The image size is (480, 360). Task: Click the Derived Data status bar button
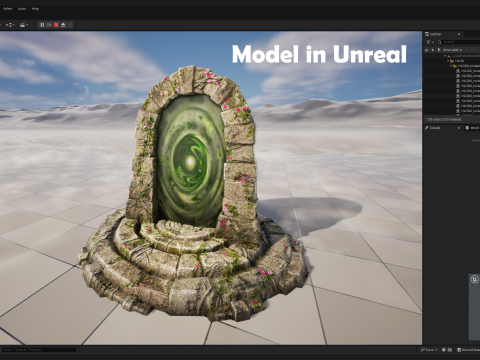[x=468, y=350]
